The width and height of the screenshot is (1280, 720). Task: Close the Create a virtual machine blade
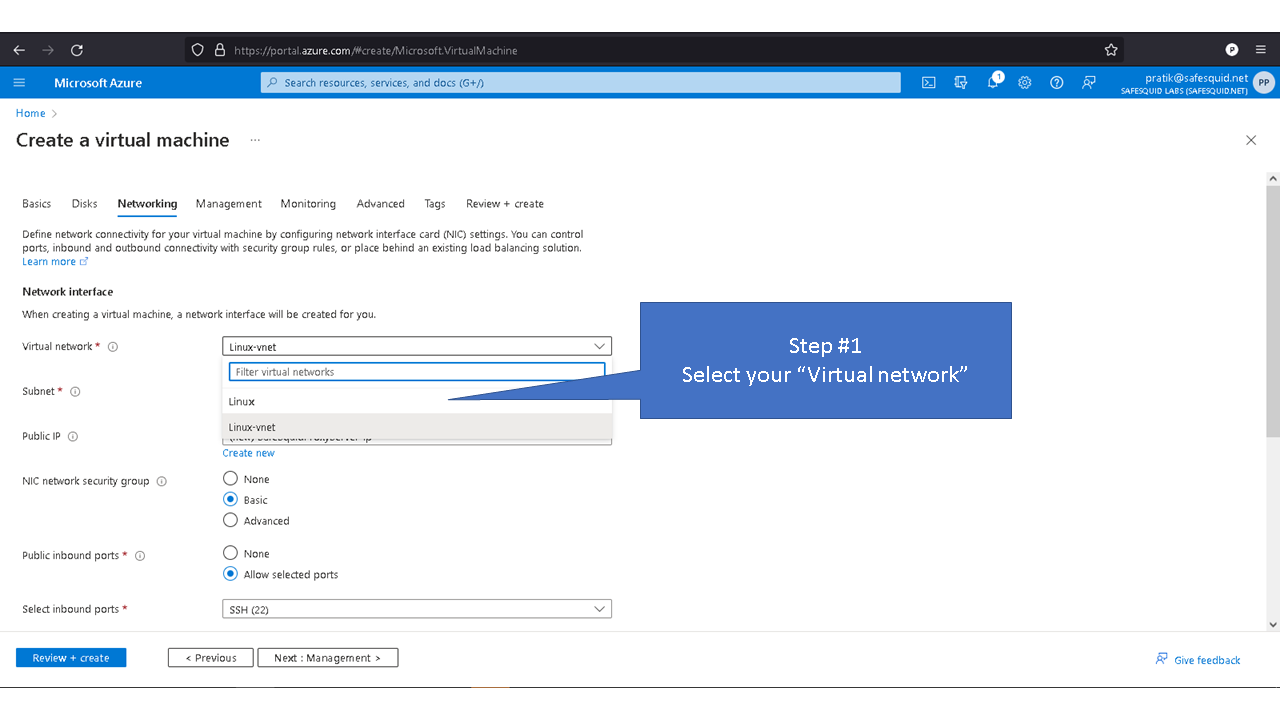coord(1251,140)
